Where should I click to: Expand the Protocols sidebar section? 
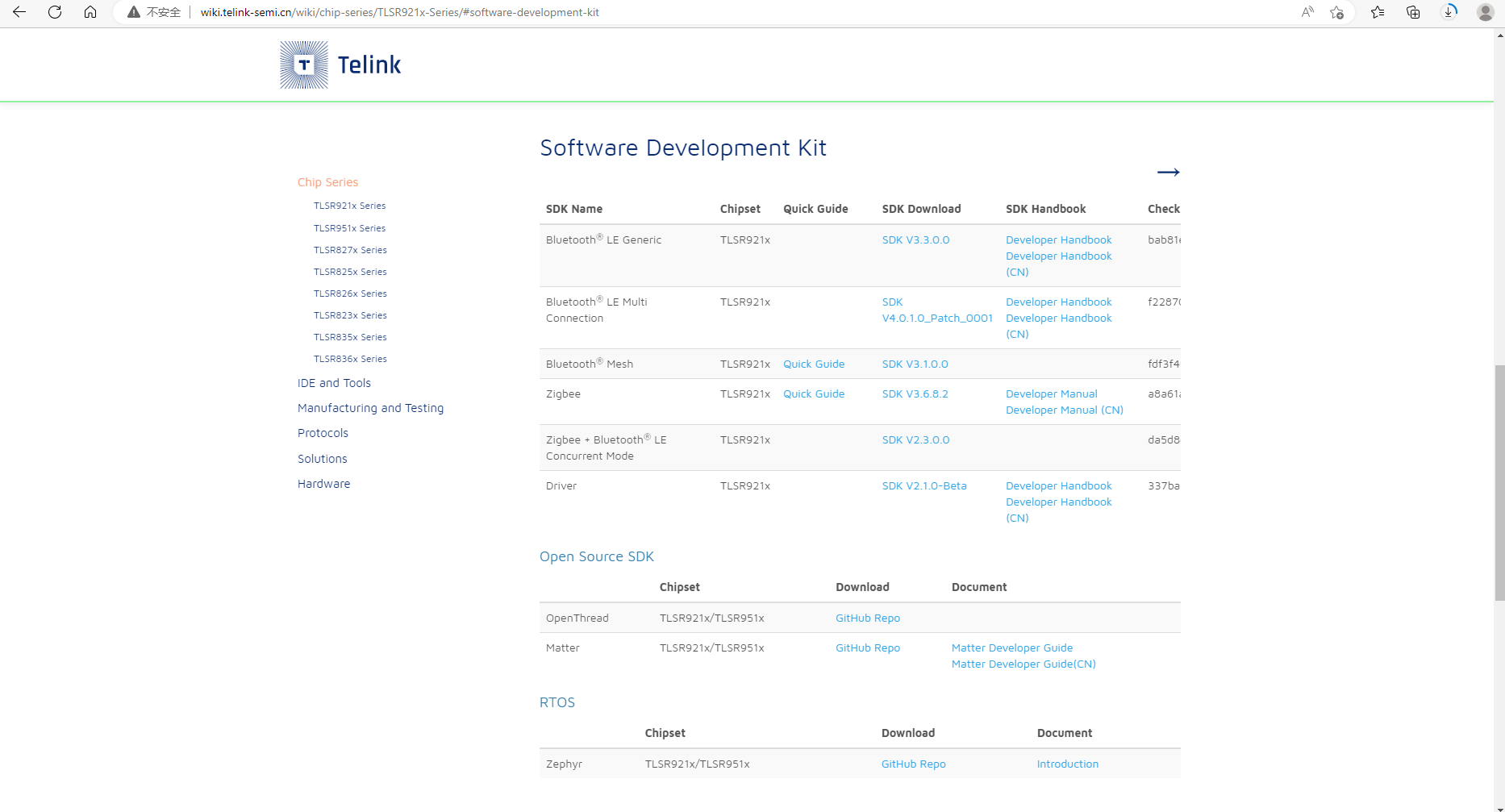[x=323, y=433]
